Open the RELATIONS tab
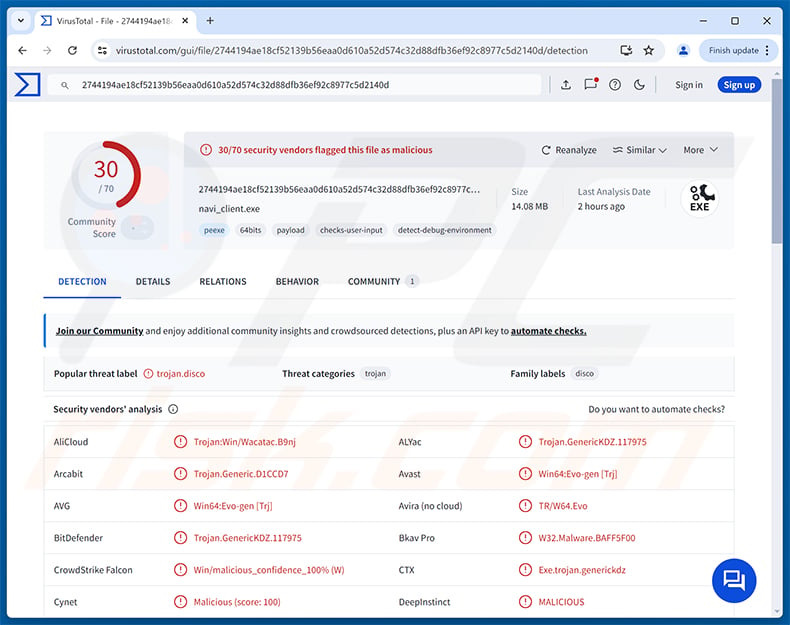This screenshot has width=790, height=625. (x=223, y=282)
